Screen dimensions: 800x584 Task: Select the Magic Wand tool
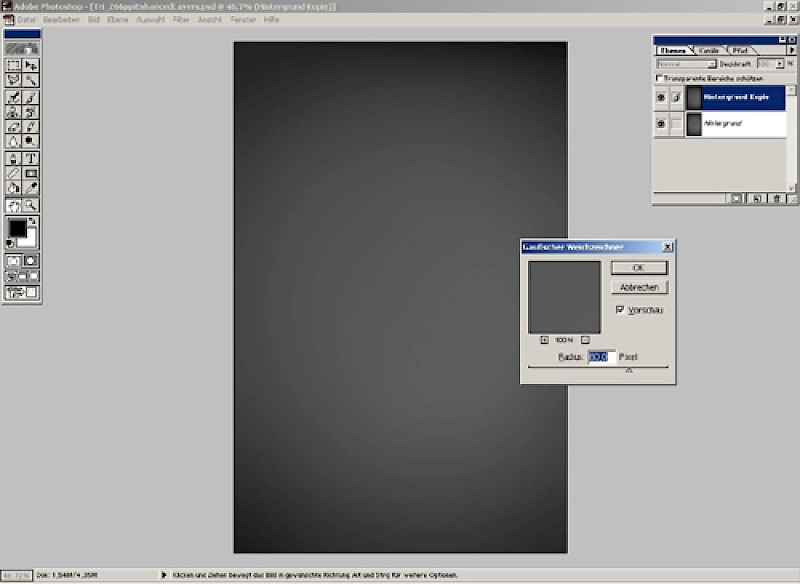click(x=31, y=80)
